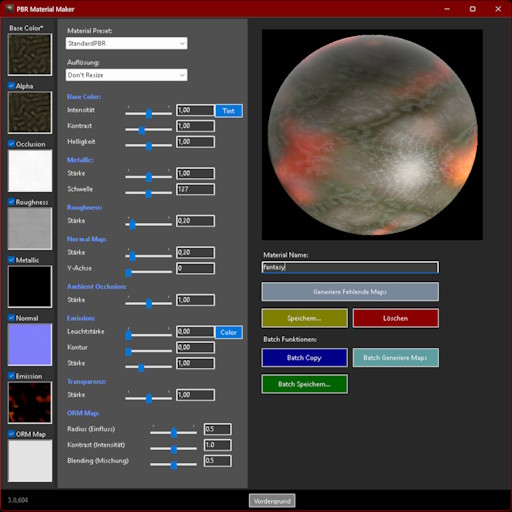Open the Auflösung resolution dropdown

point(126,75)
